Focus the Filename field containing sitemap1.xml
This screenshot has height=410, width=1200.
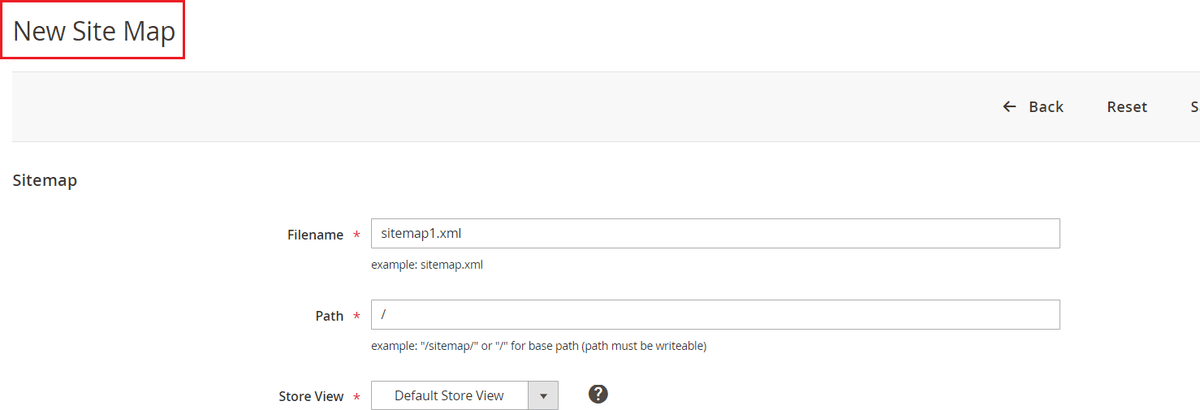714,233
